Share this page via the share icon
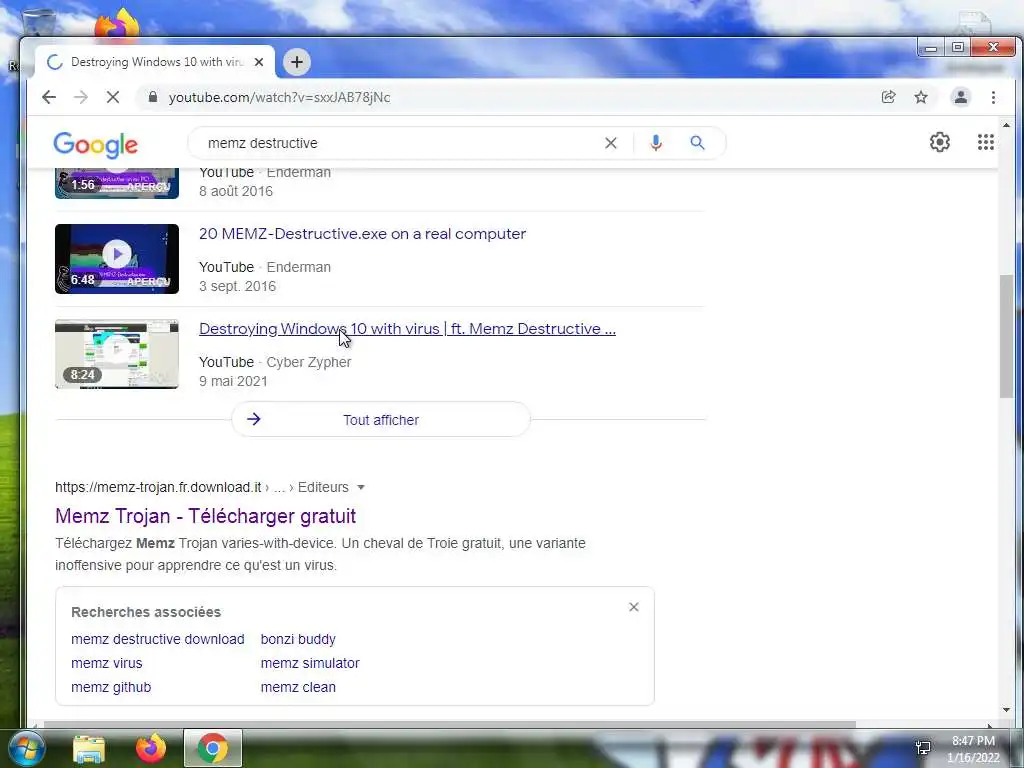 [888, 97]
